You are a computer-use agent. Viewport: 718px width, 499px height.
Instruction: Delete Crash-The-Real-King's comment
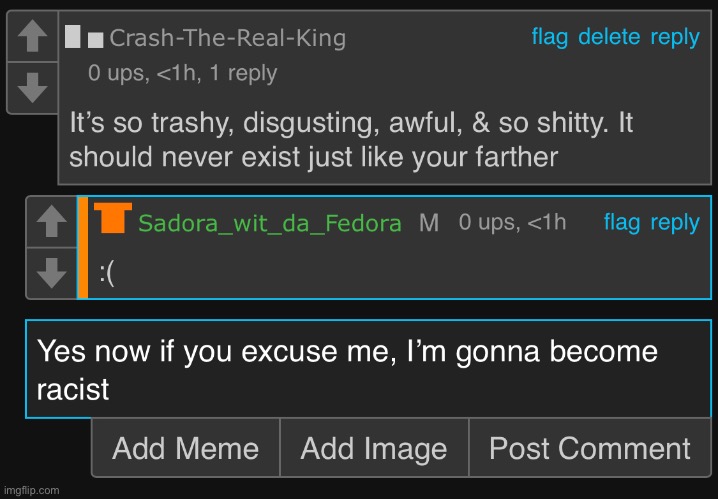tap(609, 37)
